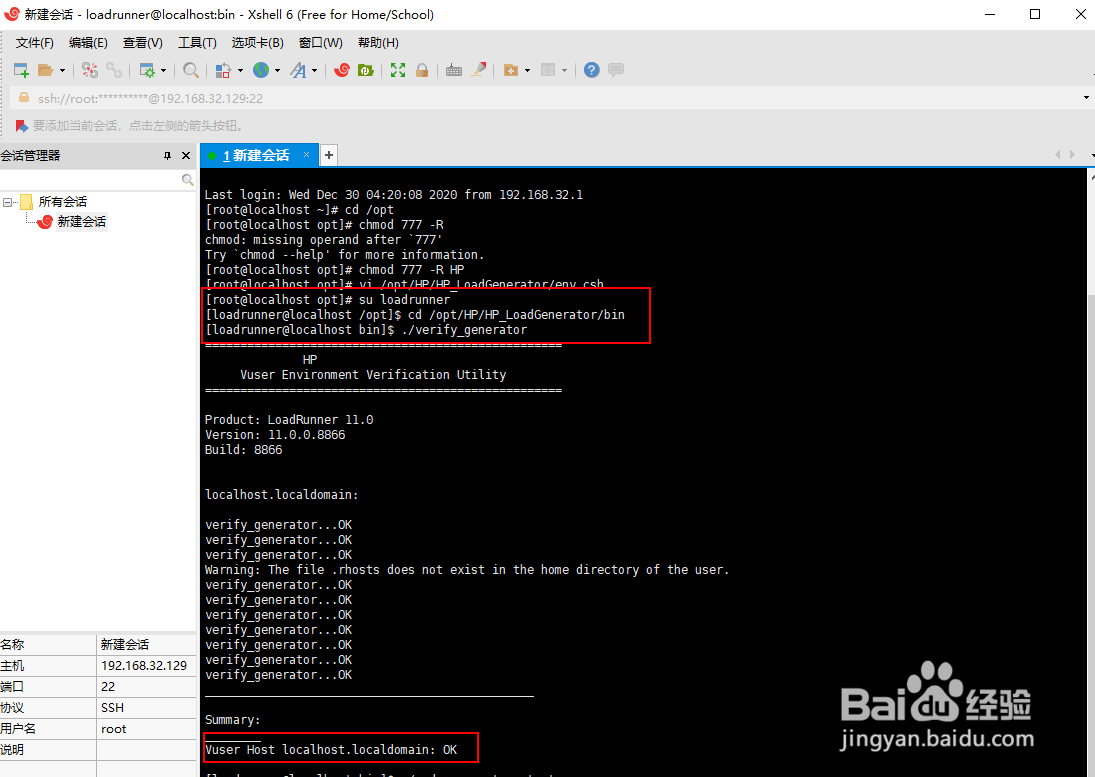This screenshot has width=1095, height=777.
Task: Click the New folder plus icon in toolbar
Action: coord(511,70)
